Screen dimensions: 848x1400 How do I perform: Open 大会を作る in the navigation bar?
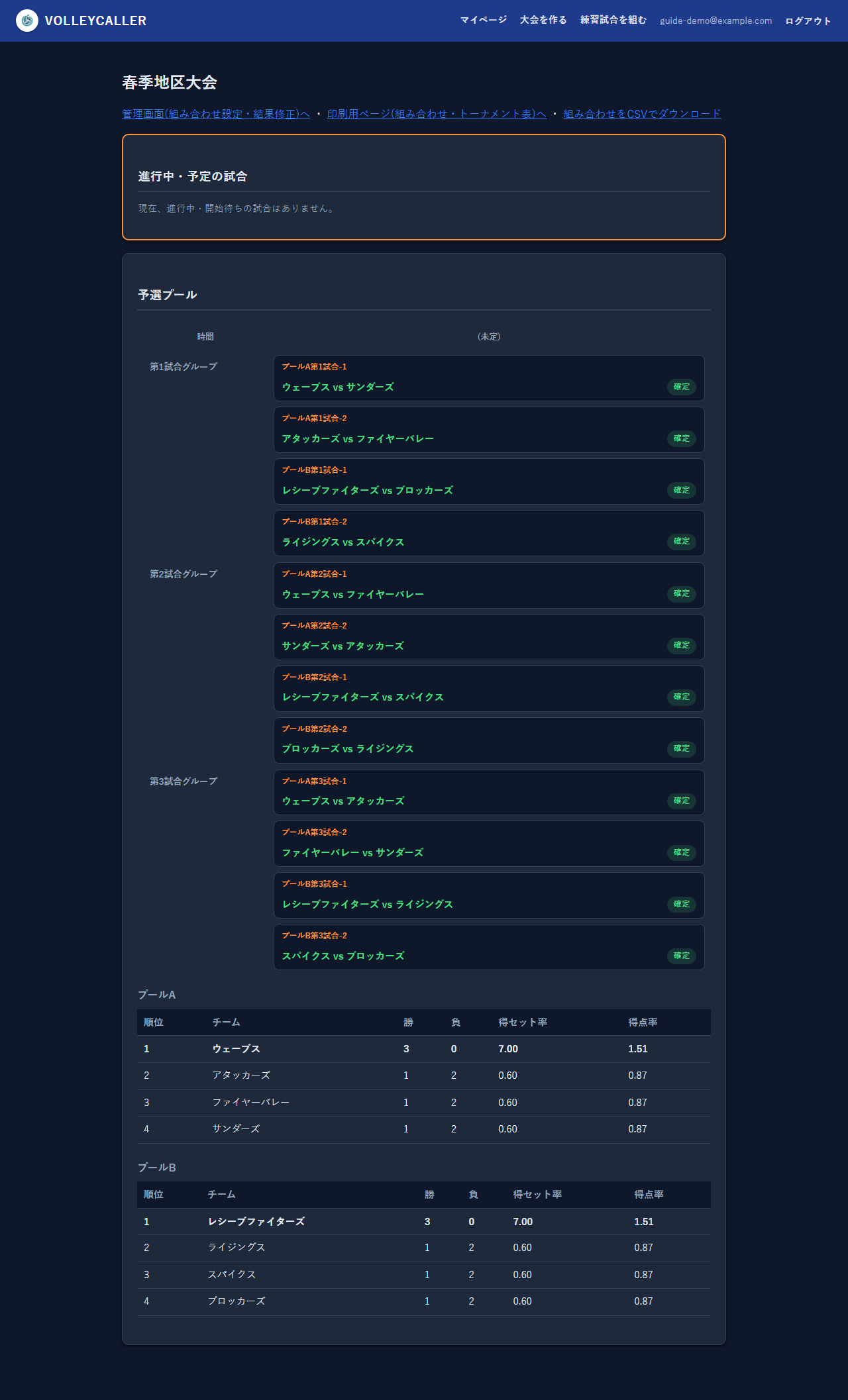click(x=543, y=21)
